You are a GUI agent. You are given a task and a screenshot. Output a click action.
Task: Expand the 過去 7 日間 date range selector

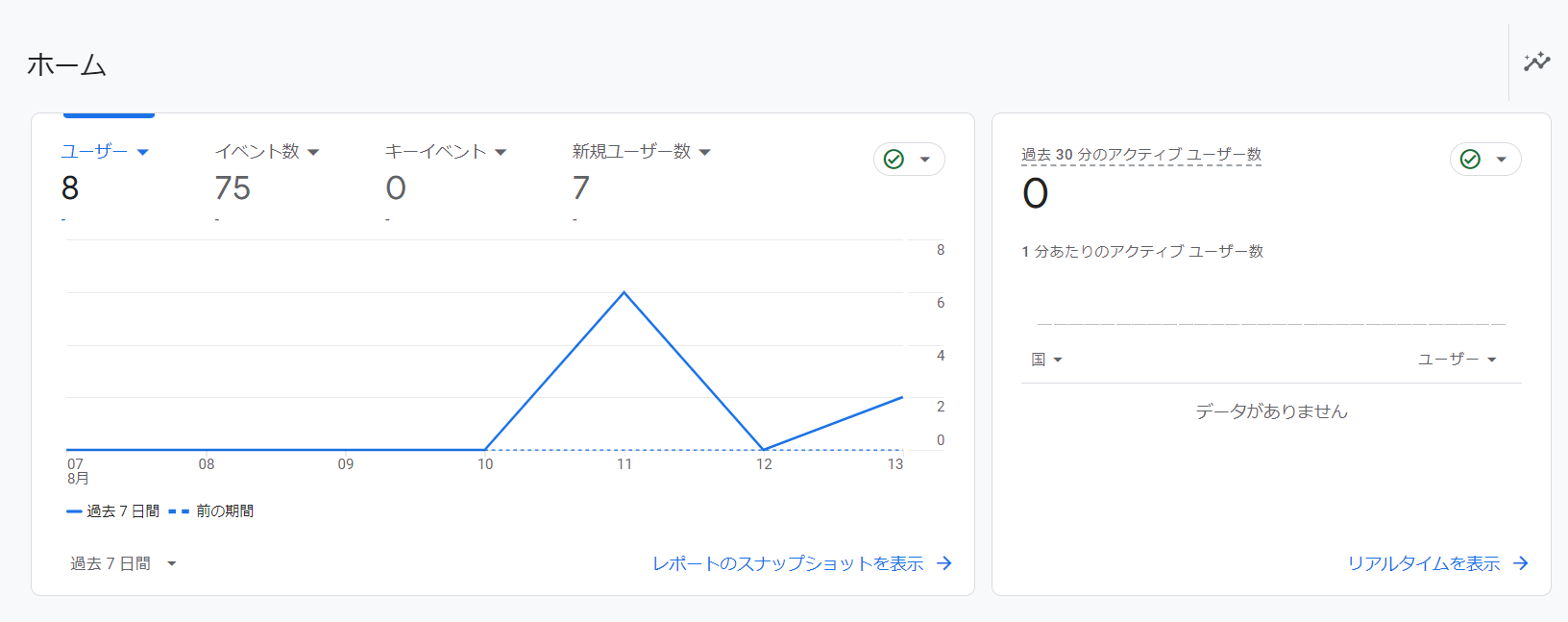click(x=123, y=564)
